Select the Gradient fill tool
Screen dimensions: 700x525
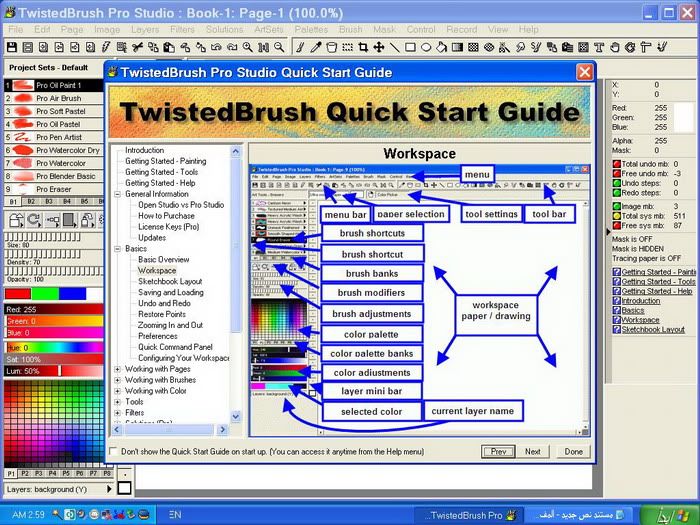coord(457,47)
